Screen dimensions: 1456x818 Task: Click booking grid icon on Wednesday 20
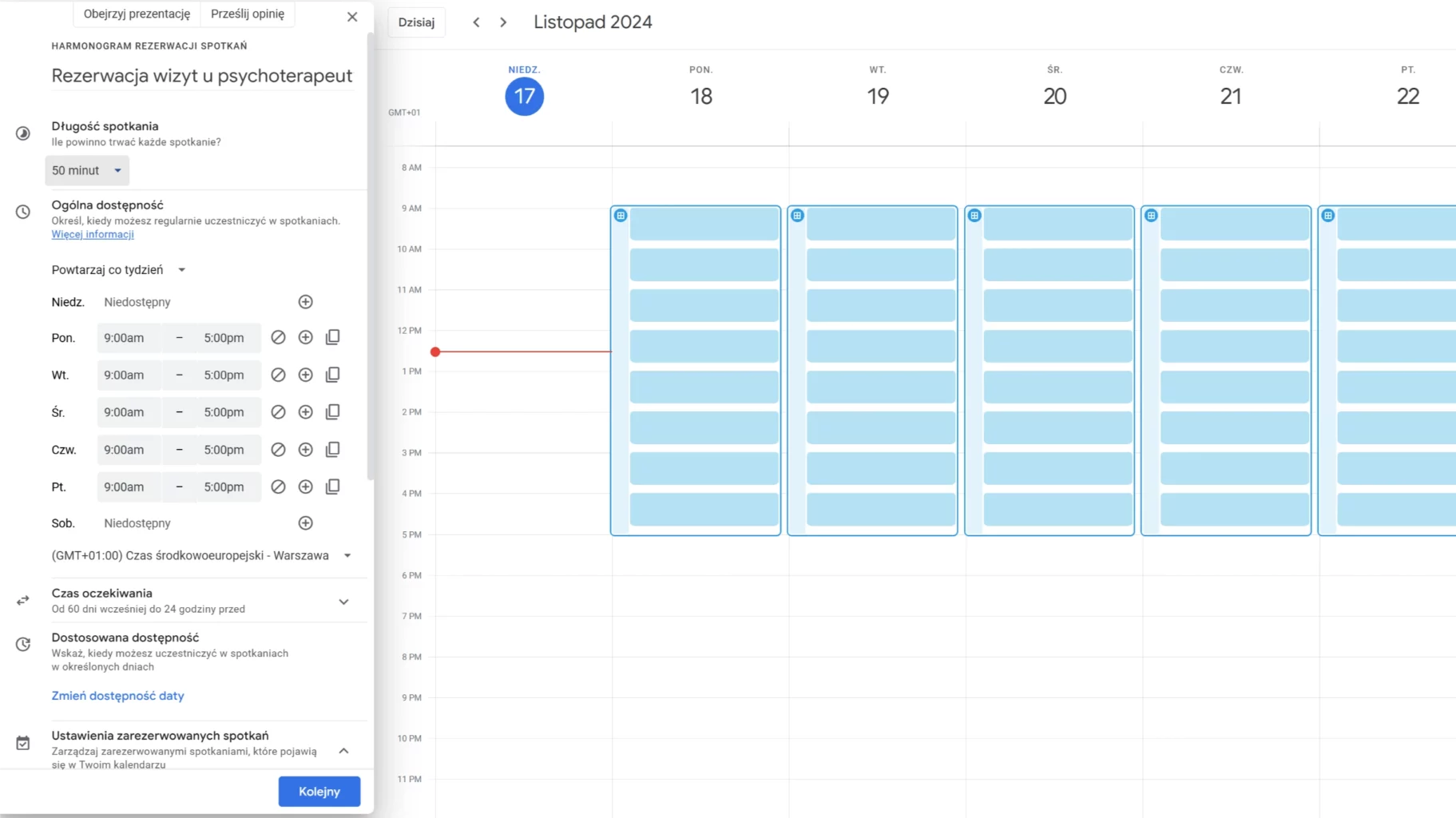974,216
